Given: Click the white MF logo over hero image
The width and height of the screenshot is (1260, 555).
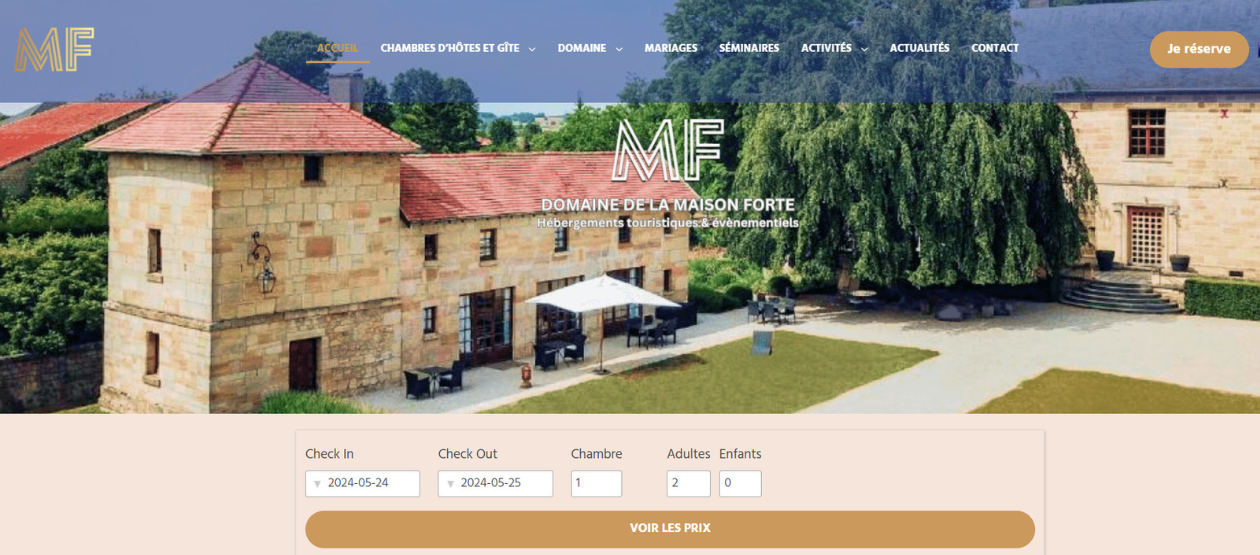Looking at the screenshot, I should (667, 152).
